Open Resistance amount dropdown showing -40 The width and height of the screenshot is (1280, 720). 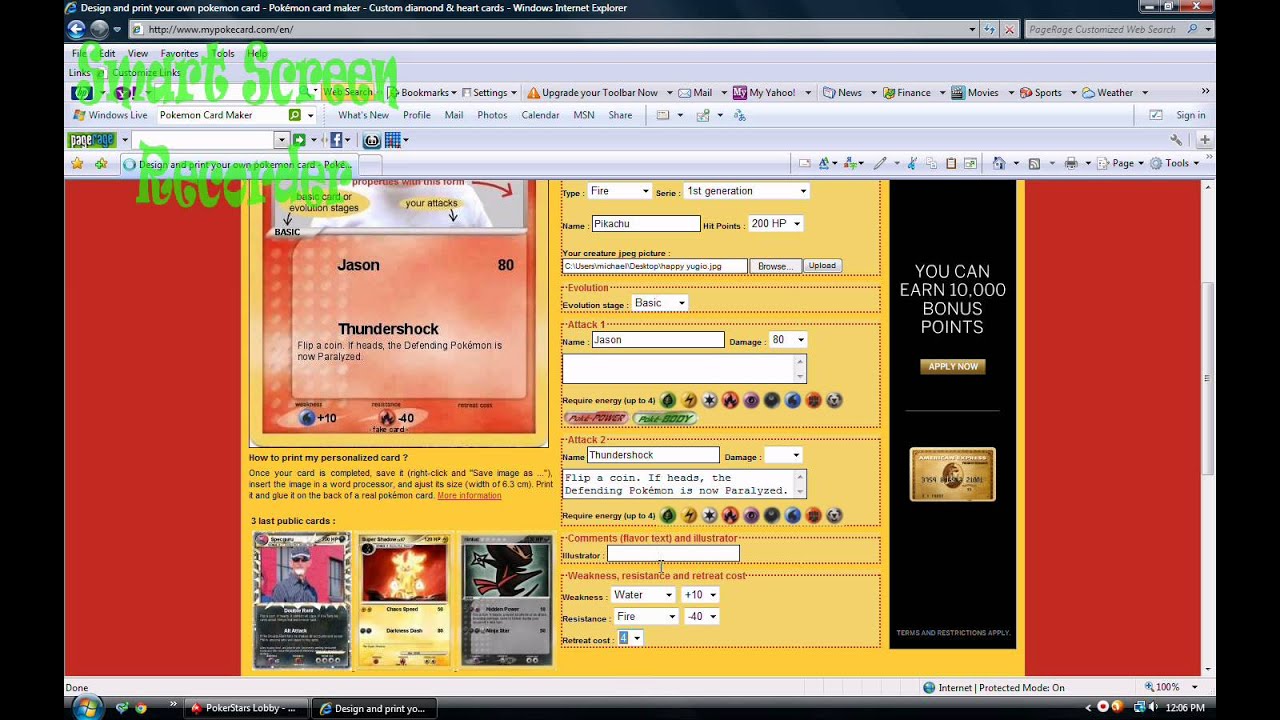[700, 617]
